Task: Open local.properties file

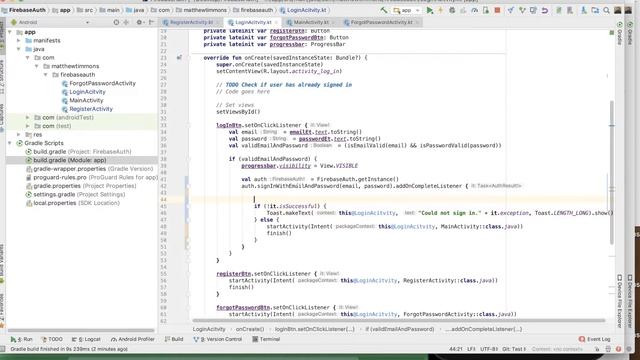Action: [x=73, y=203]
